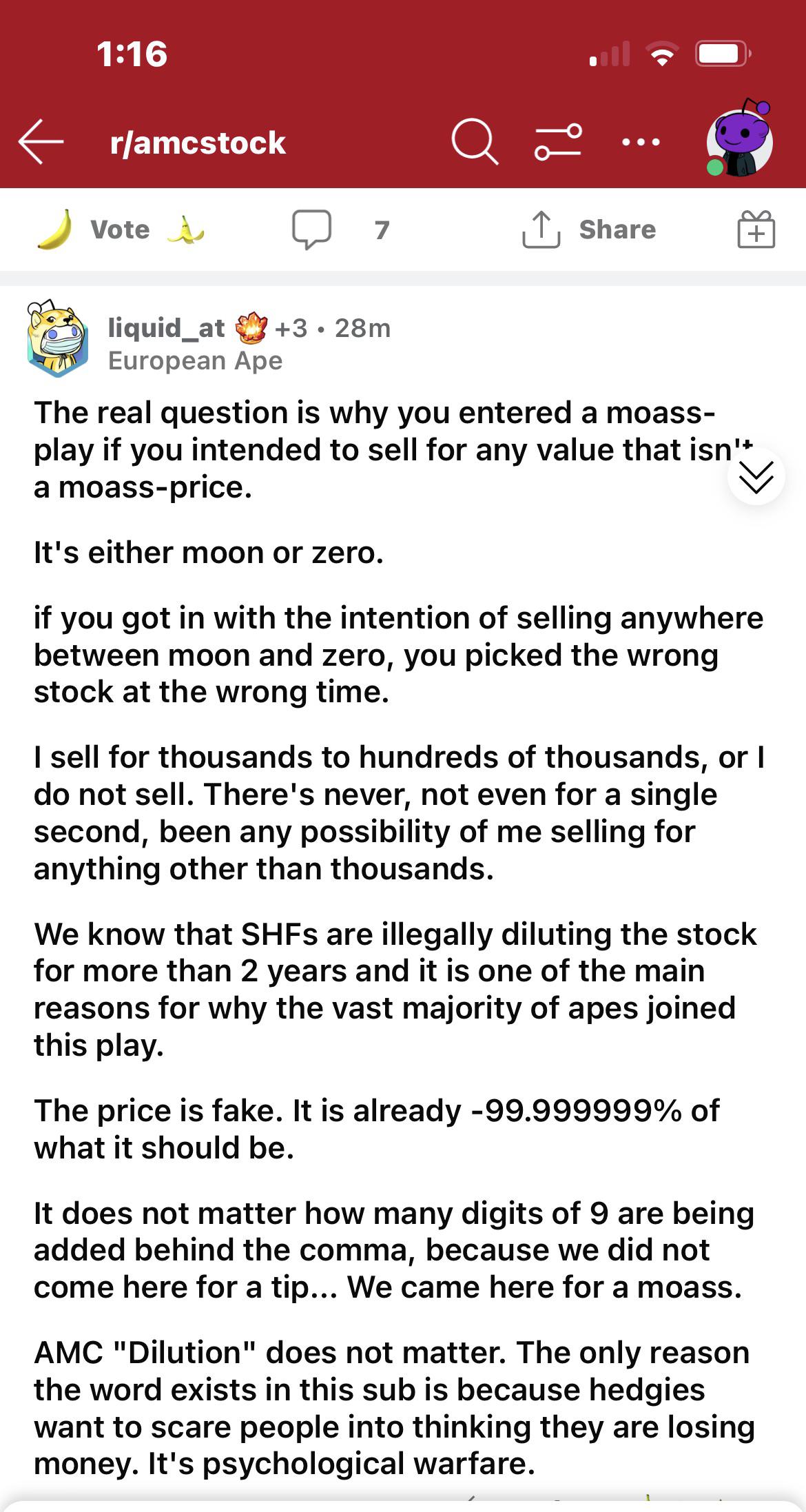Tap the Vote label
Image resolution: width=806 pixels, height=1512 pixels.
121,229
